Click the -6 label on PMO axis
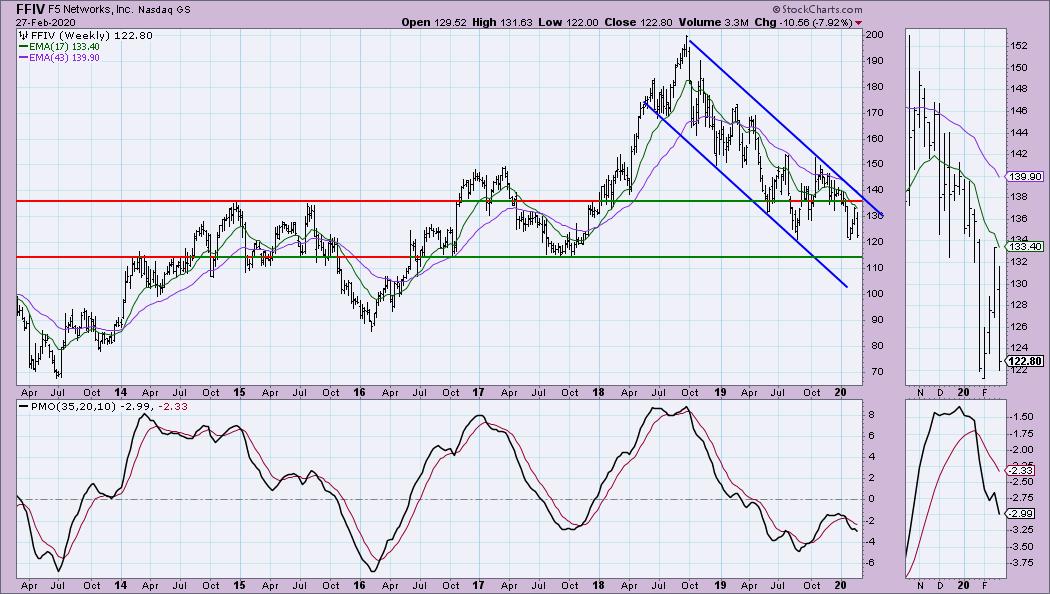Image resolution: width=1050 pixels, height=594 pixels. (x=870, y=563)
